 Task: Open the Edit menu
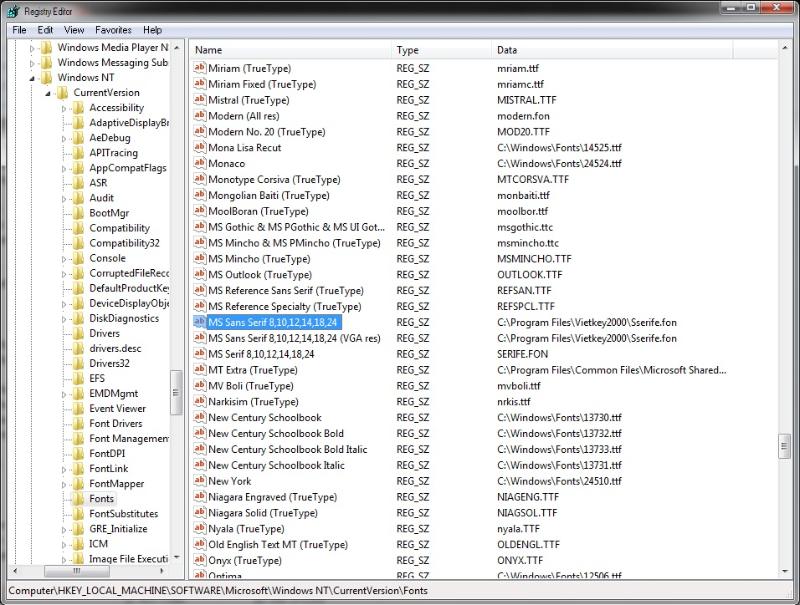45,30
